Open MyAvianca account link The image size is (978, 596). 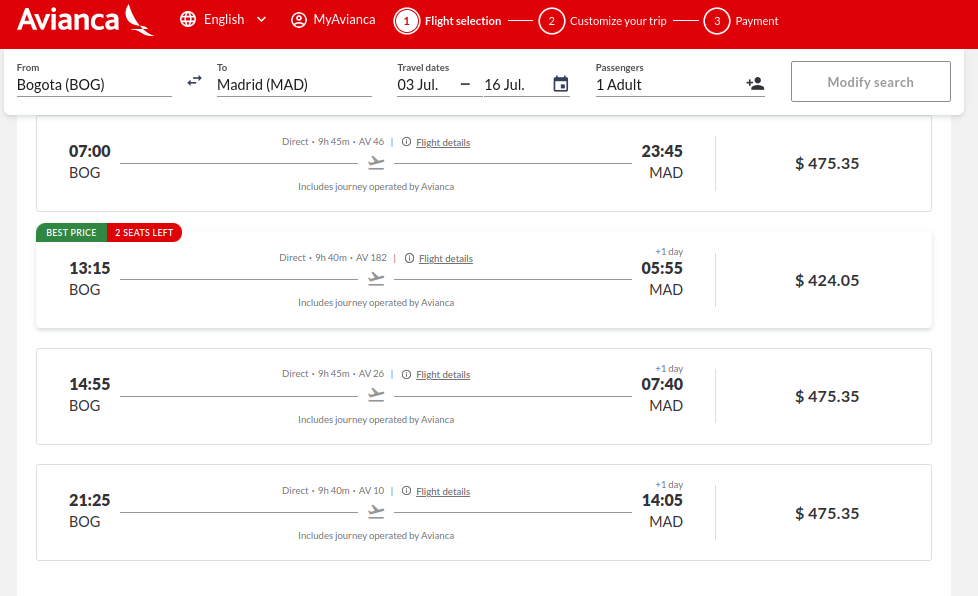click(344, 20)
